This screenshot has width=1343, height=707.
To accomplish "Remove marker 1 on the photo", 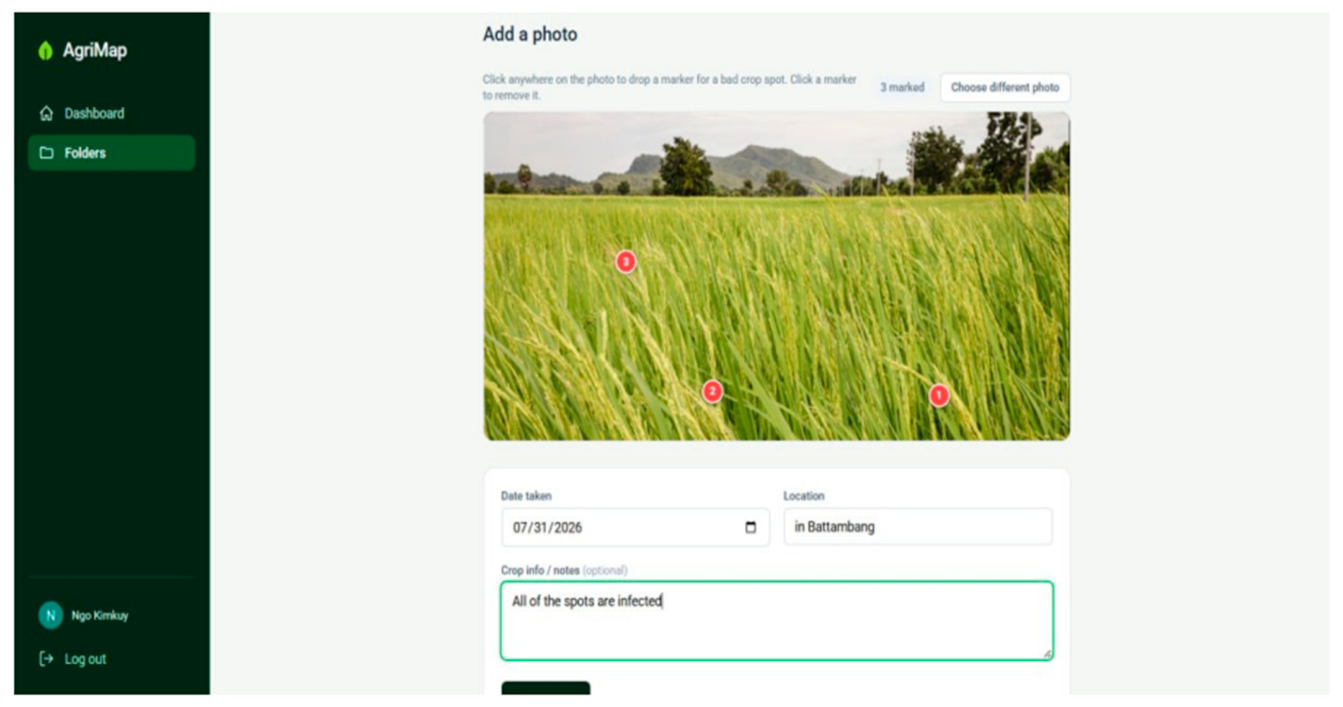I will [938, 395].
